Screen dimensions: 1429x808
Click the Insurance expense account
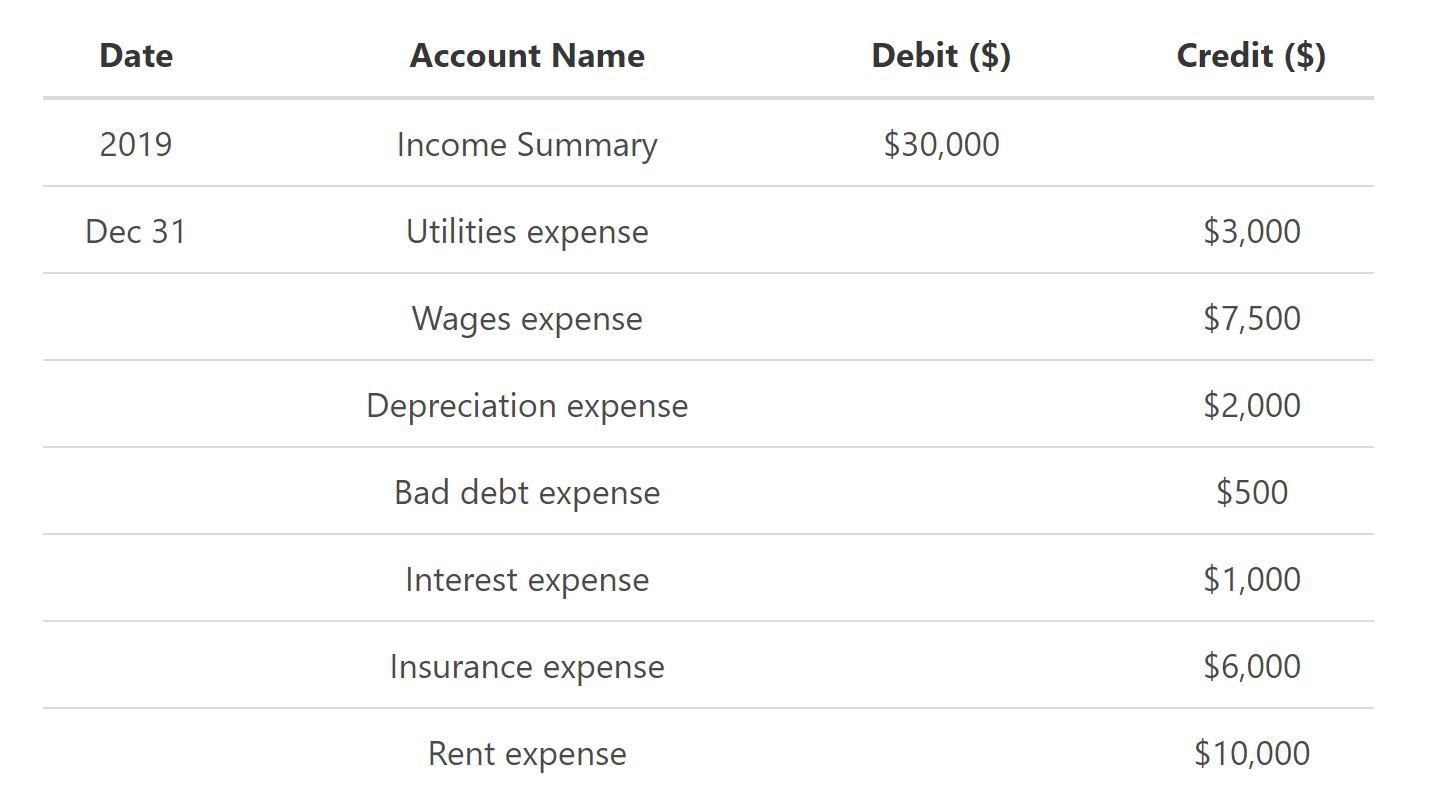pos(527,667)
